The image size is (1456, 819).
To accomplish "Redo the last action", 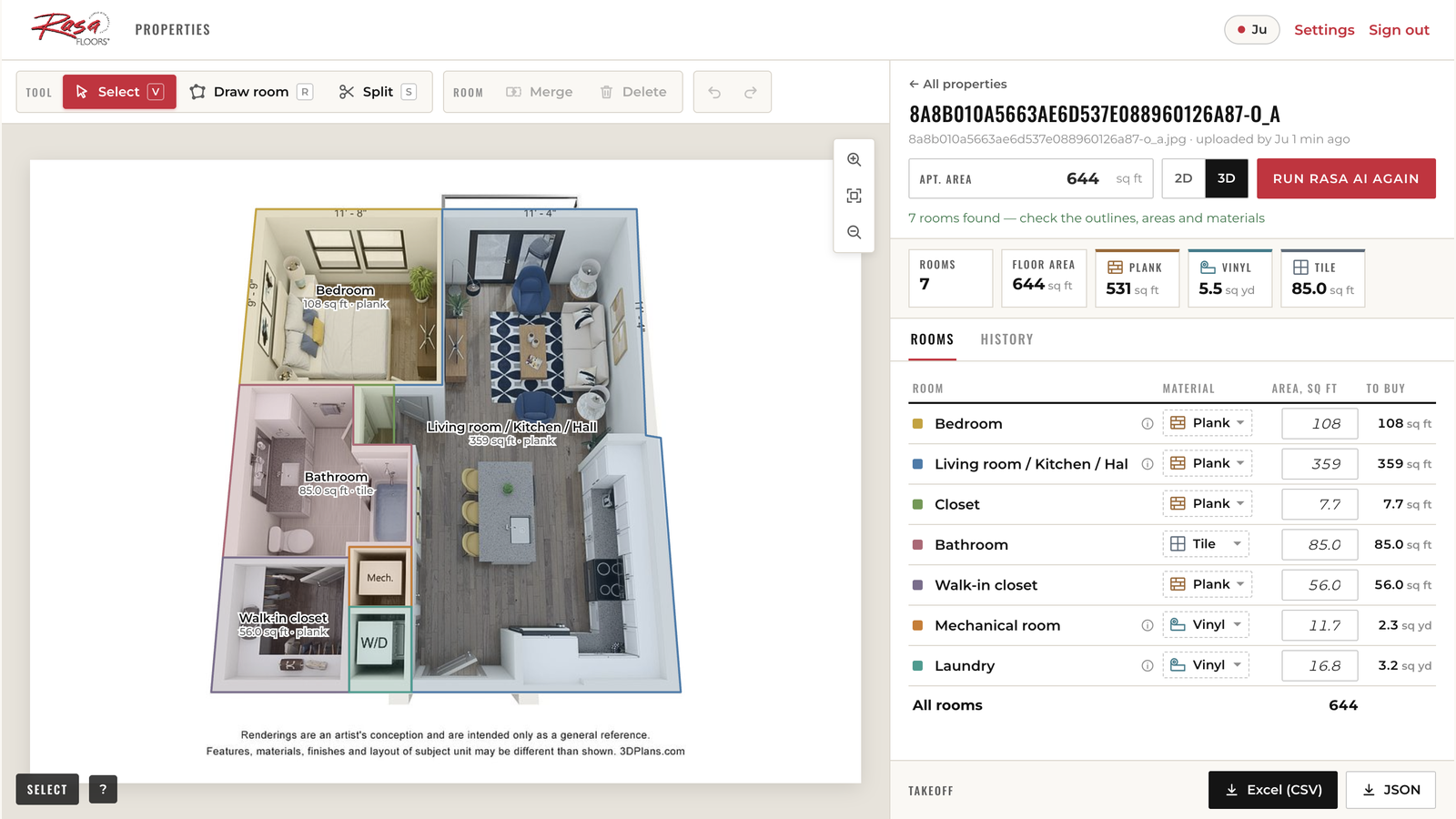I will click(751, 92).
